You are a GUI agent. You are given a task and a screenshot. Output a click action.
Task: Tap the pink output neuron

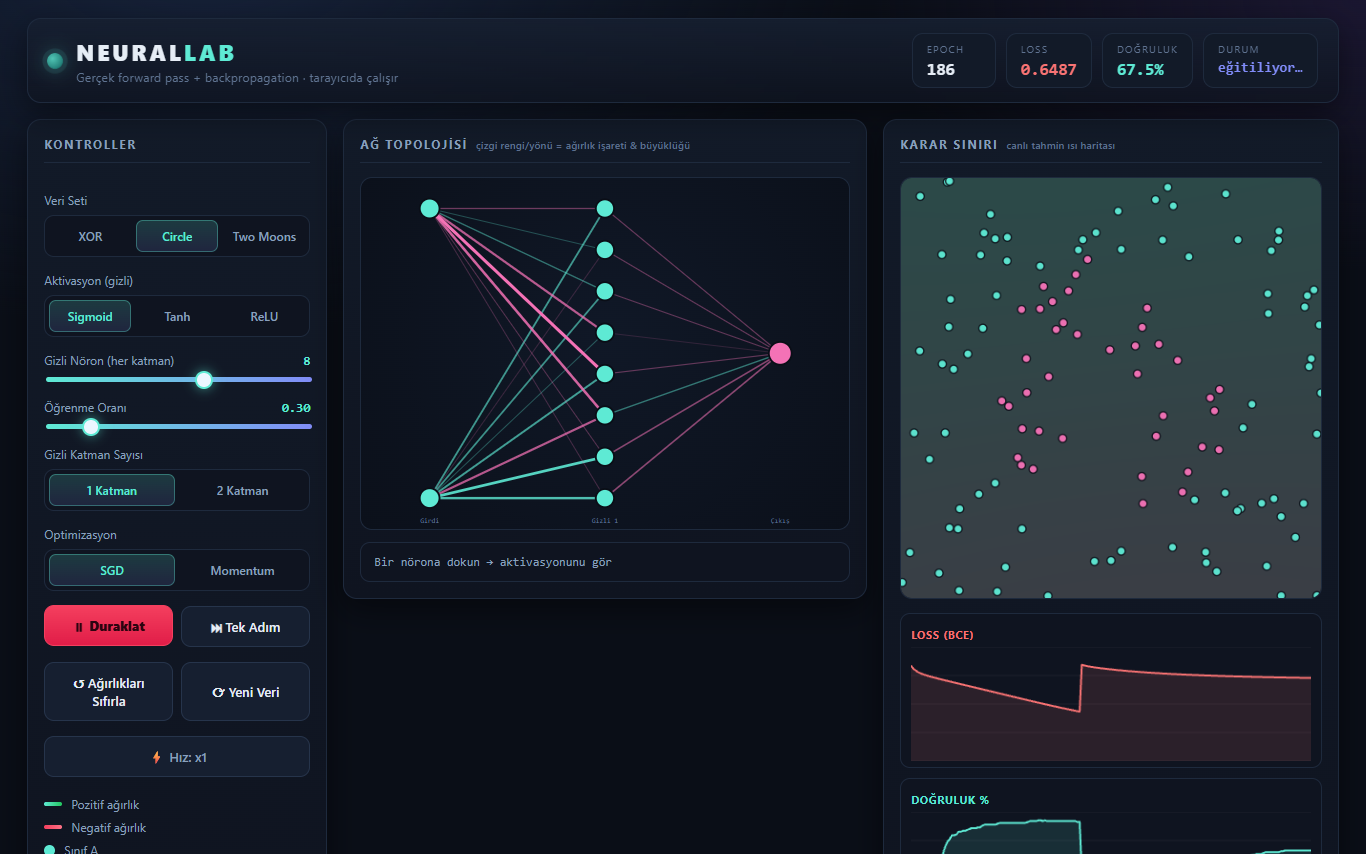780,353
